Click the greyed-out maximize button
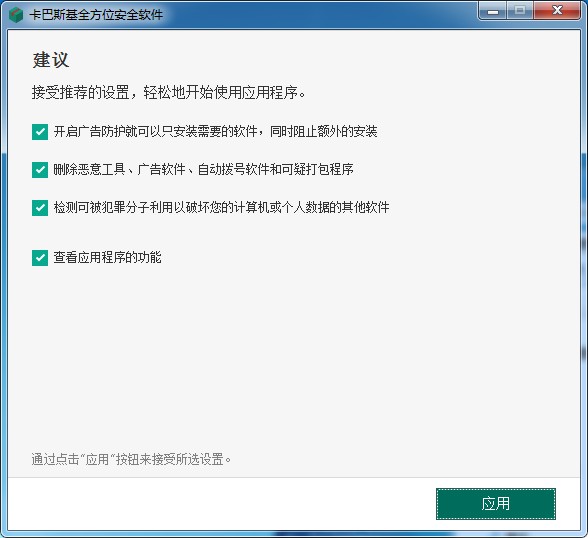Viewport: 588px width, 538px height. pyautogui.click(x=520, y=11)
